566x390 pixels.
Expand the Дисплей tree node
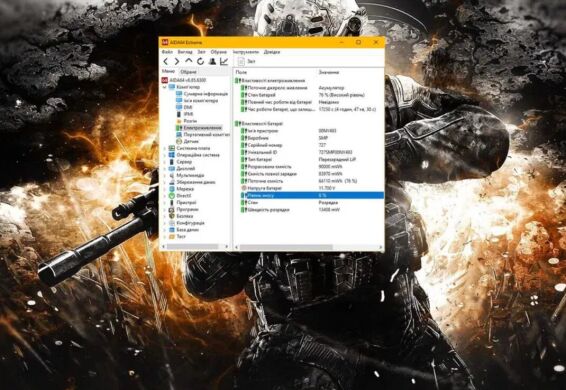pos(165,169)
